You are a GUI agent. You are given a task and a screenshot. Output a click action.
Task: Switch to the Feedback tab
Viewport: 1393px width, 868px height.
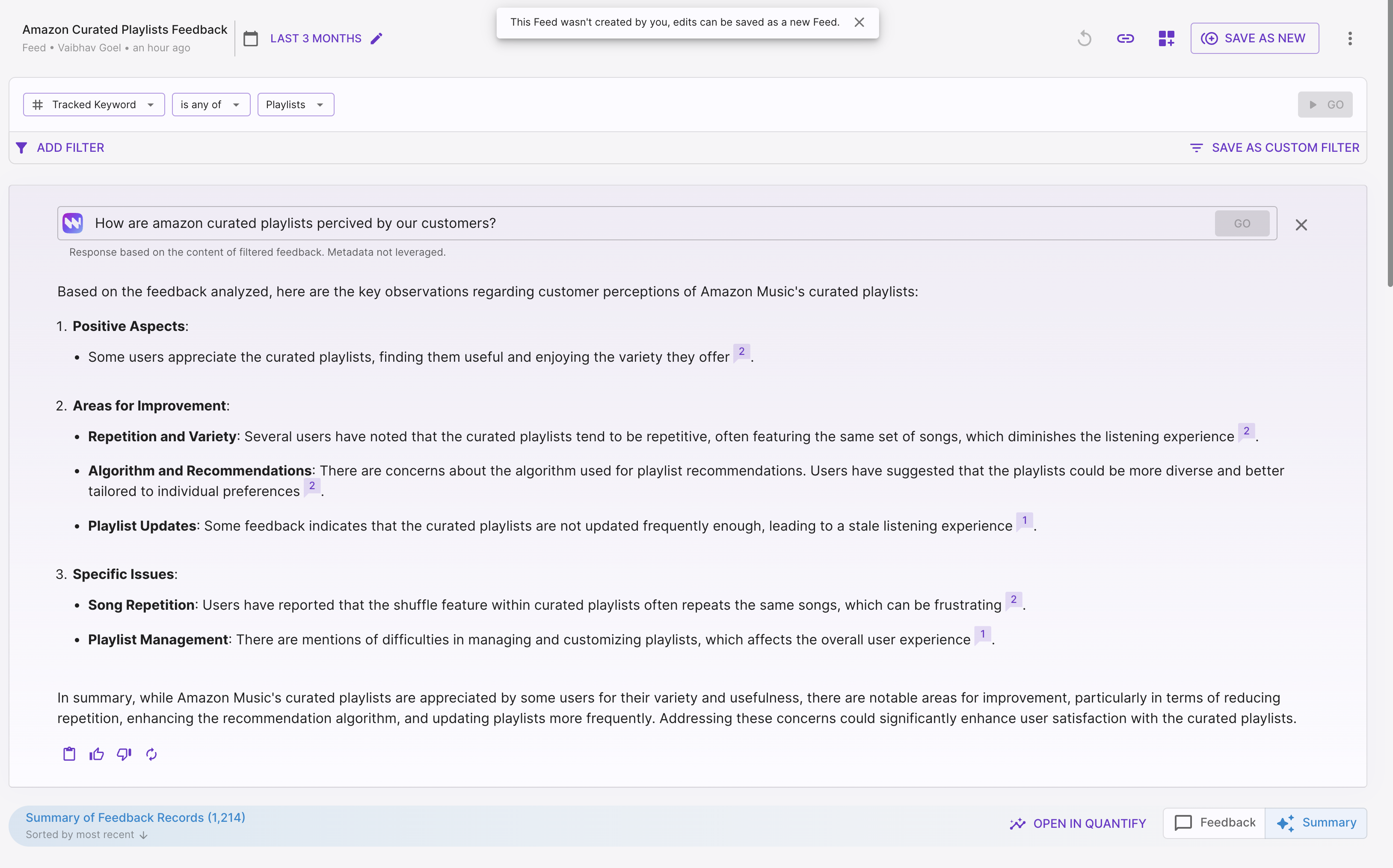click(x=1214, y=823)
